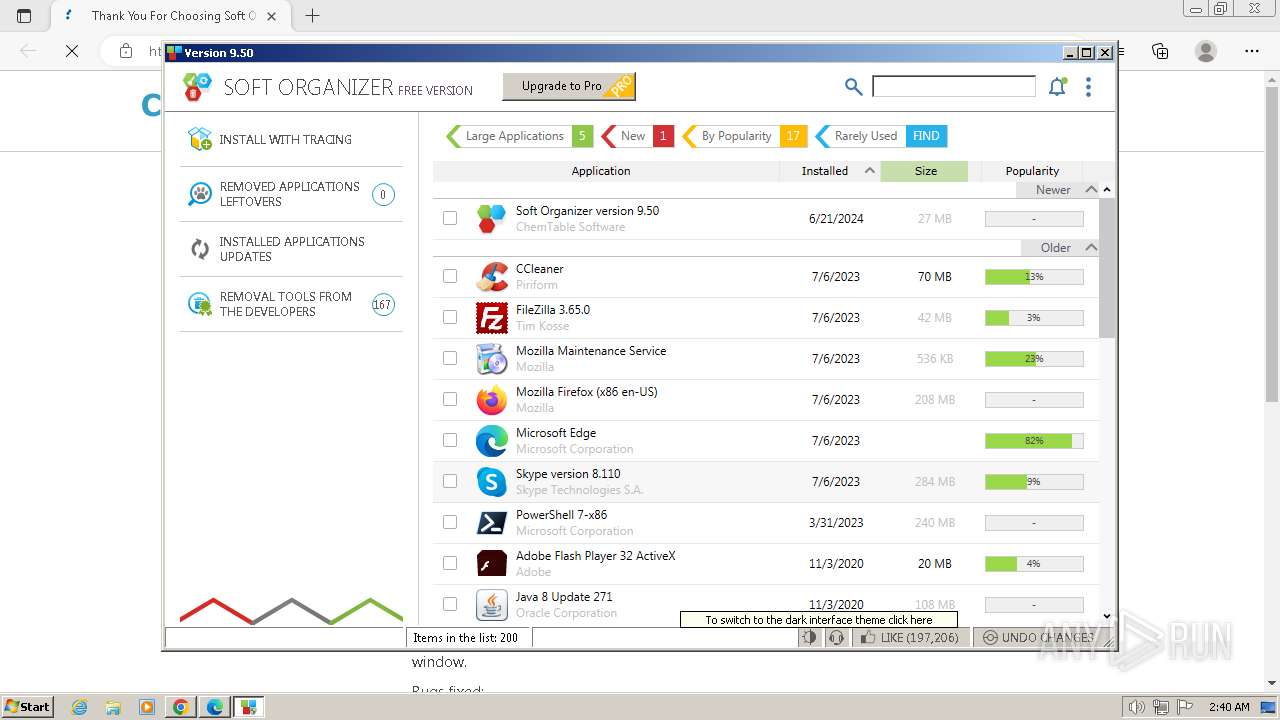1280x720 pixels.
Task: Click CCleaner popularity bar
Action: (1034, 276)
